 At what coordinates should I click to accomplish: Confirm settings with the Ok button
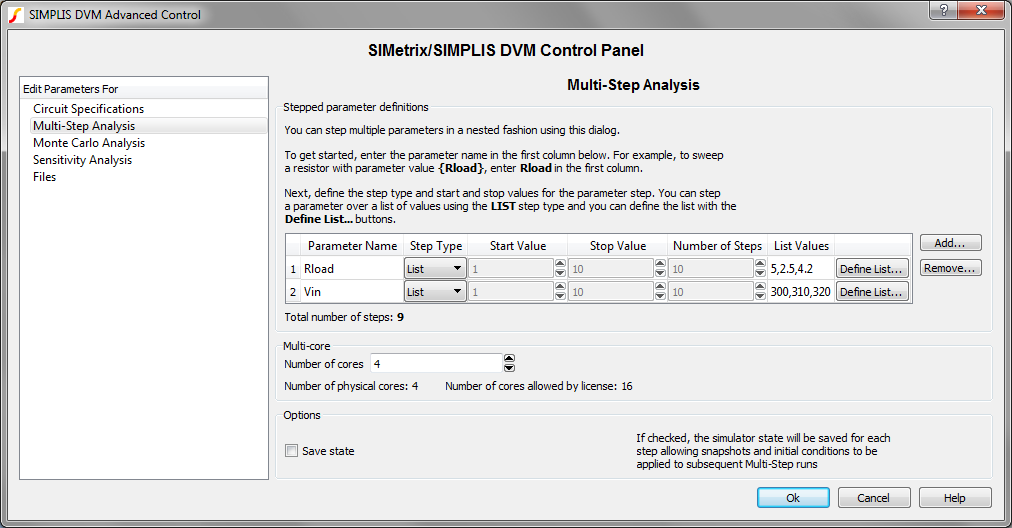[793, 498]
